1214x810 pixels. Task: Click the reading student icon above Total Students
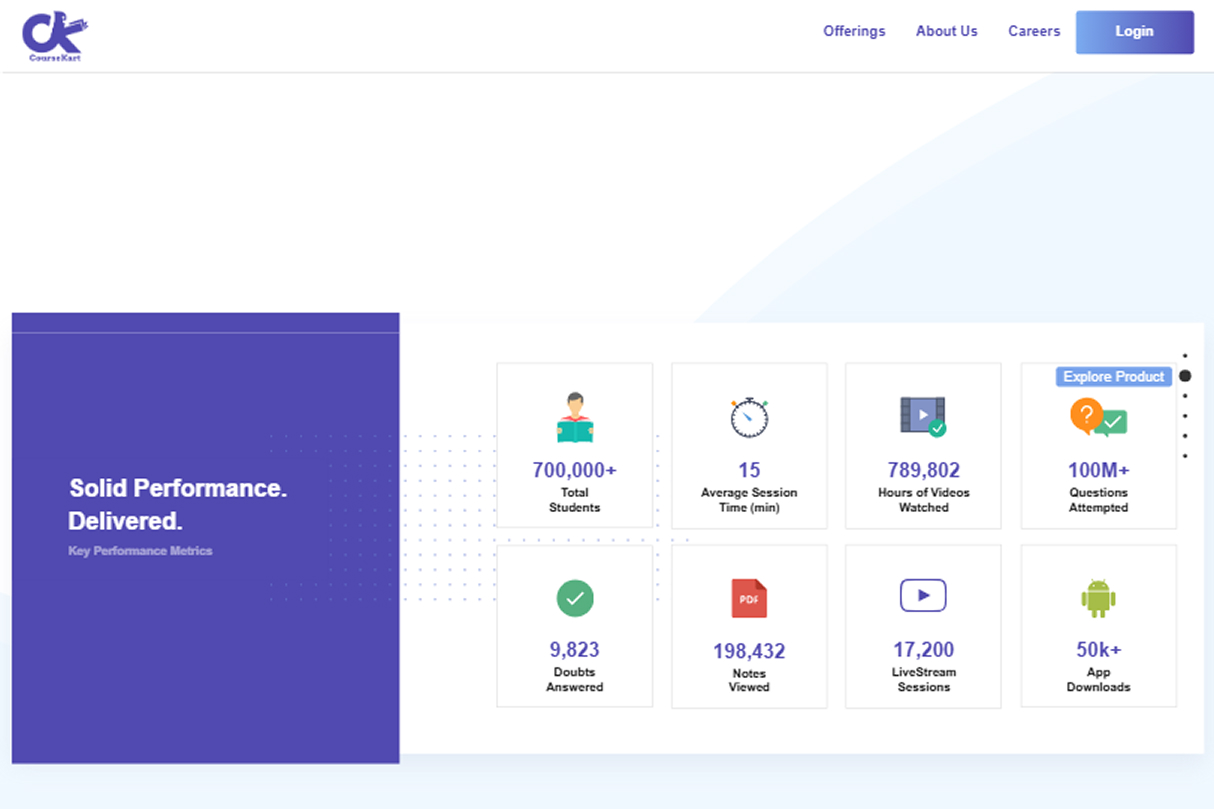pos(575,418)
